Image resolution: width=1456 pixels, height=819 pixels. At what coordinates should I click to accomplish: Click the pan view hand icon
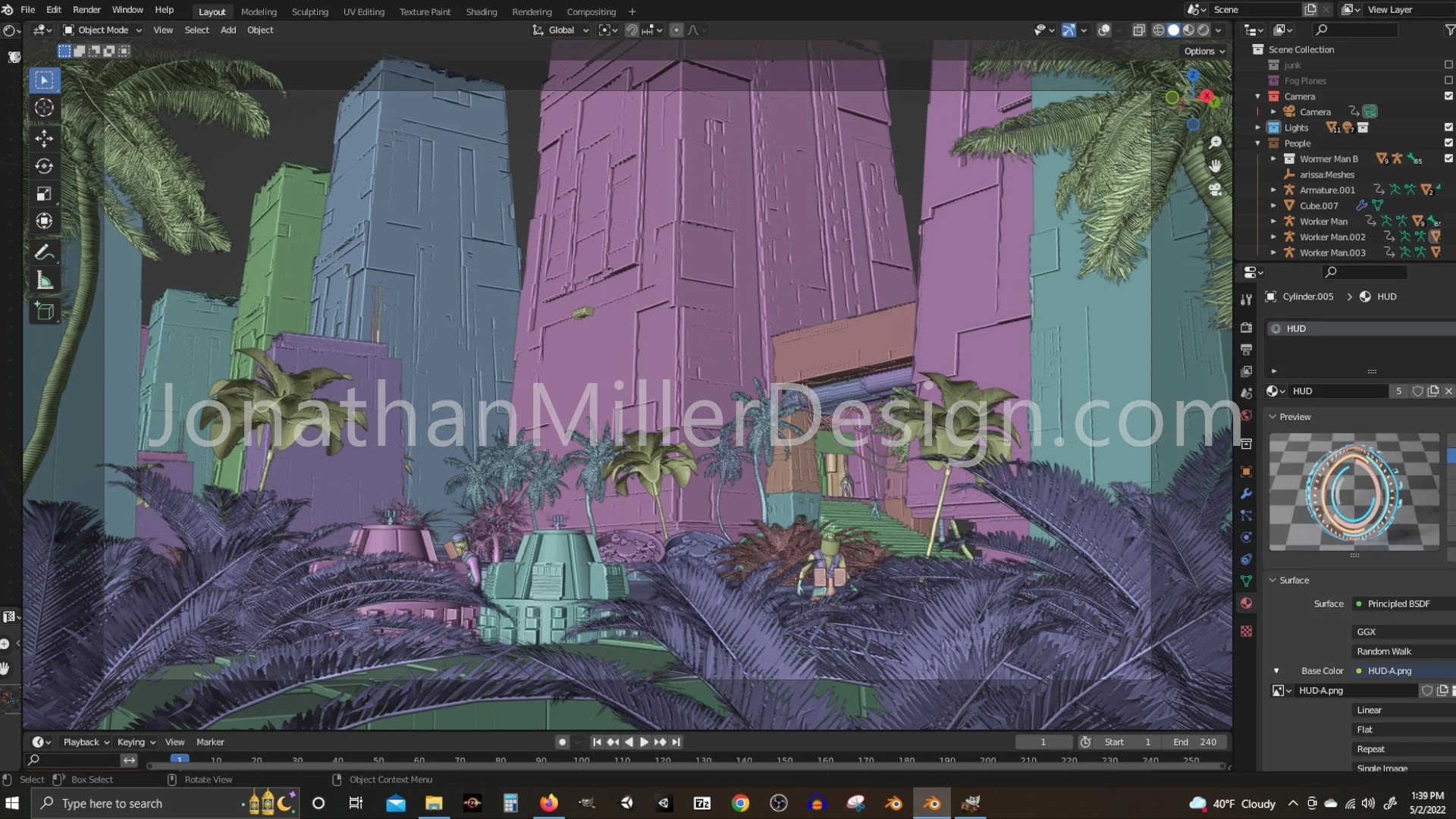(x=1215, y=165)
